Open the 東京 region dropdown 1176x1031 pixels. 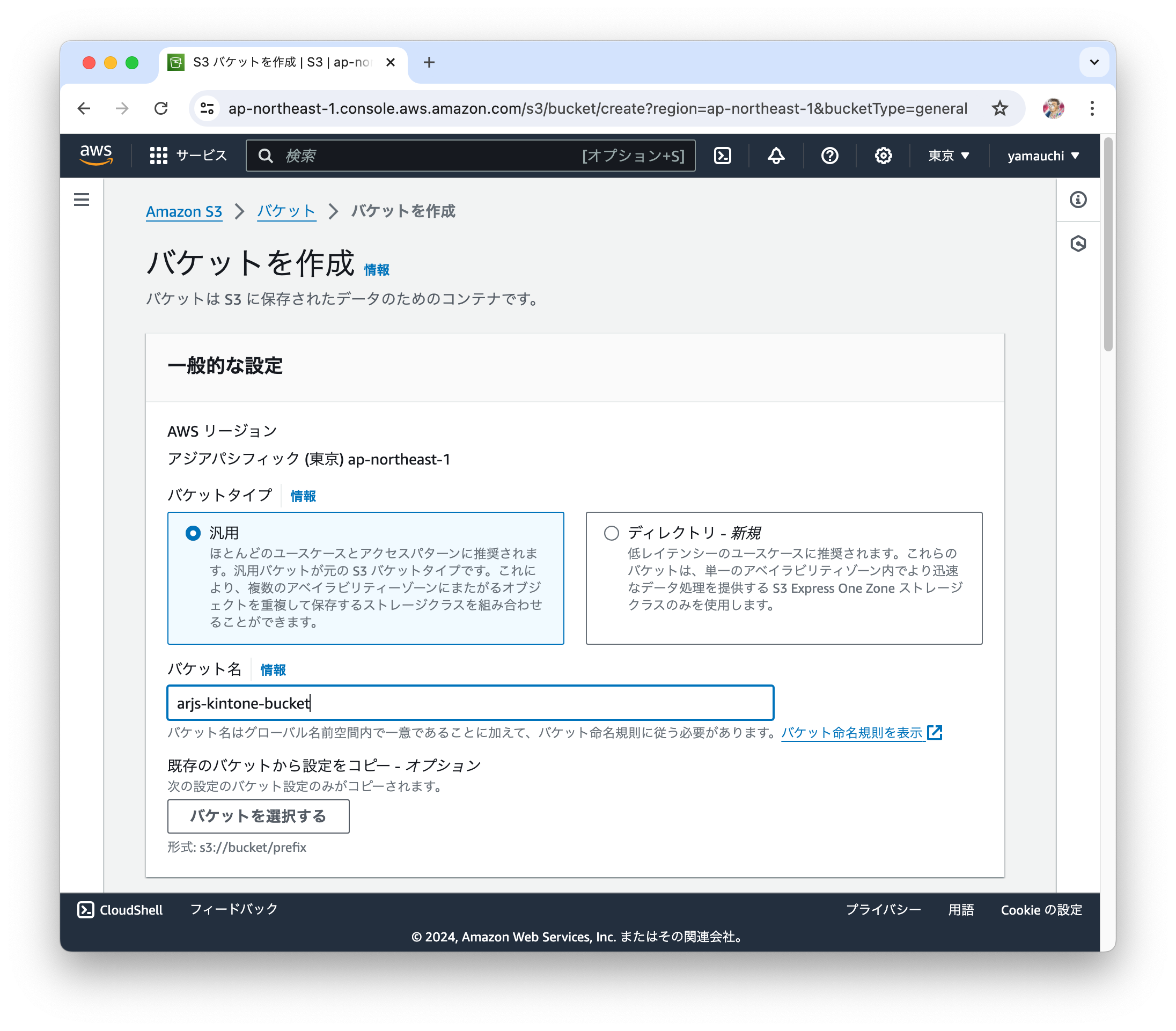(949, 156)
